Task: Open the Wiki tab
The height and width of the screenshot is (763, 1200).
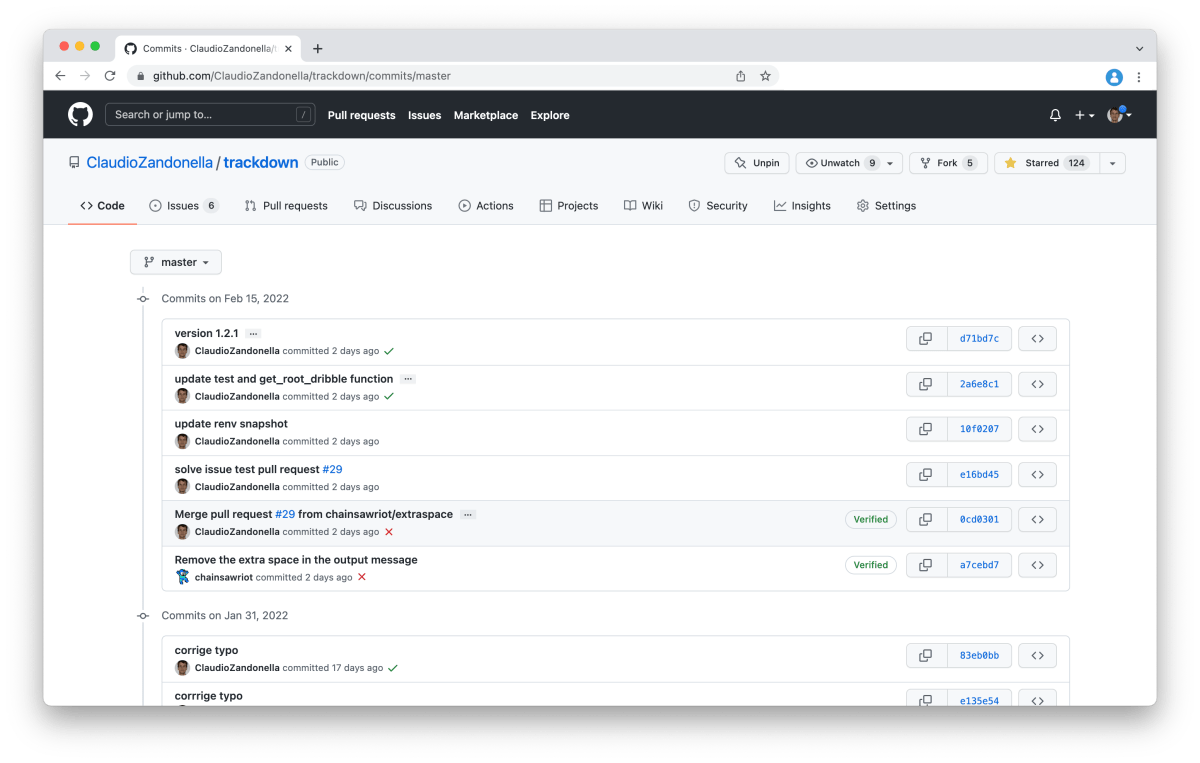Action: 644,206
